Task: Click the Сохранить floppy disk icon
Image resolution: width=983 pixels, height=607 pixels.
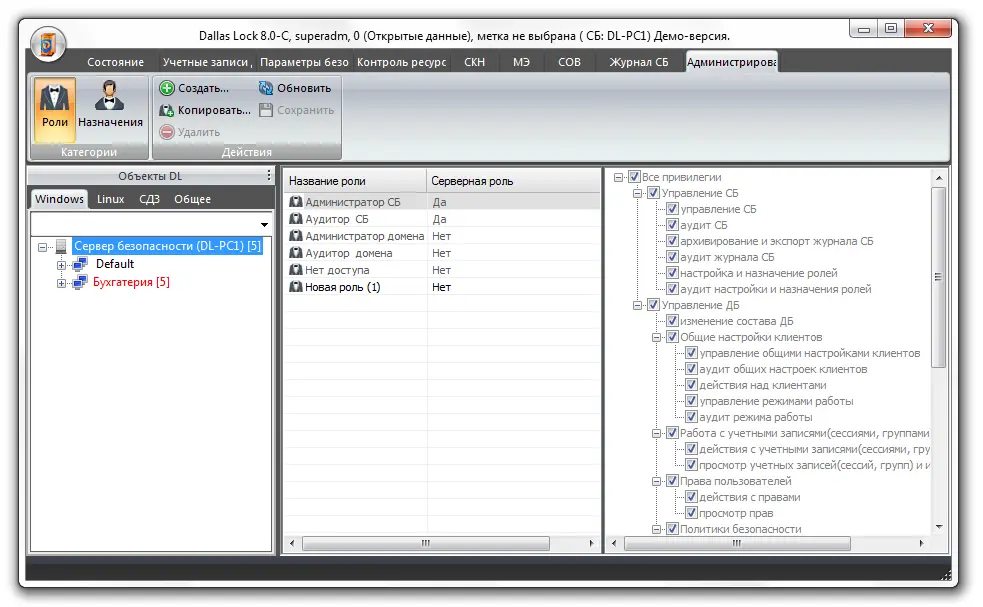Action: pos(266,110)
